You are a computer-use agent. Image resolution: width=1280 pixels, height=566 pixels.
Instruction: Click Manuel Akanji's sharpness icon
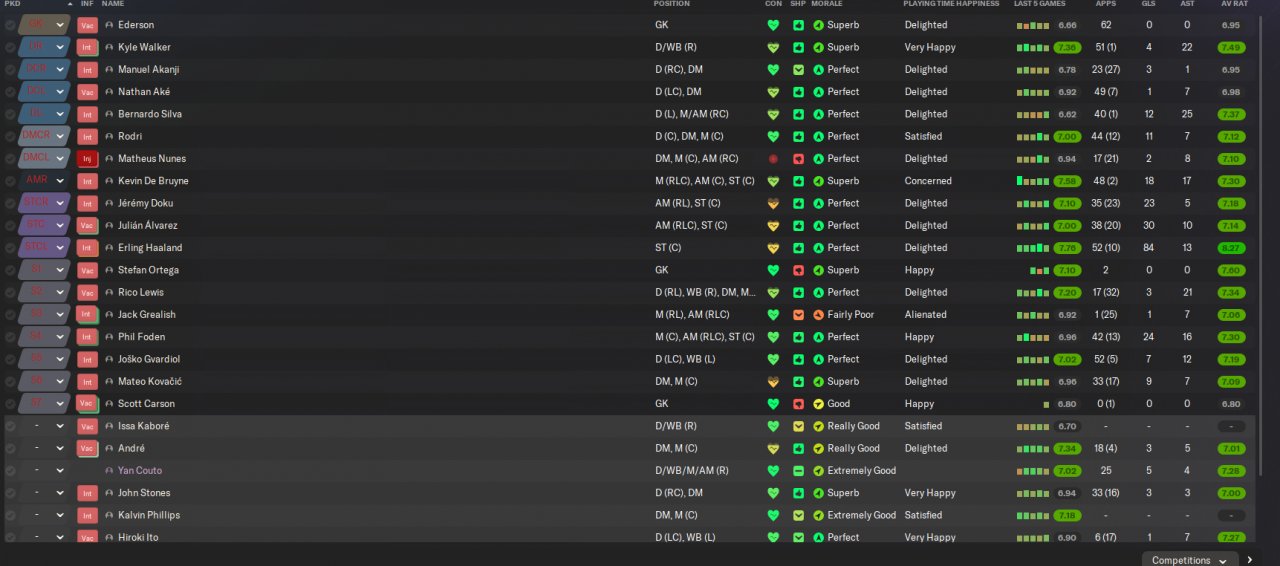pos(798,69)
